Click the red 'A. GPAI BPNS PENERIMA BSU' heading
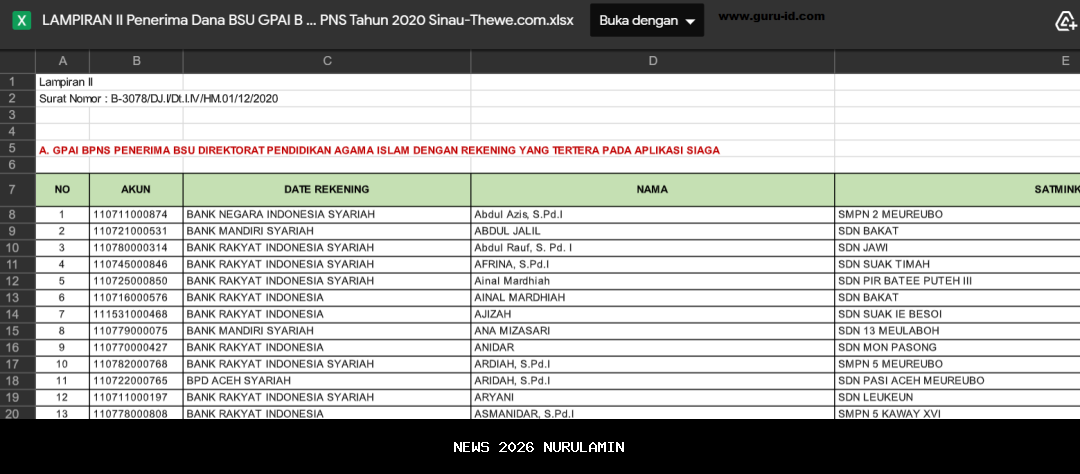The image size is (1080, 474). click(380, 150)
